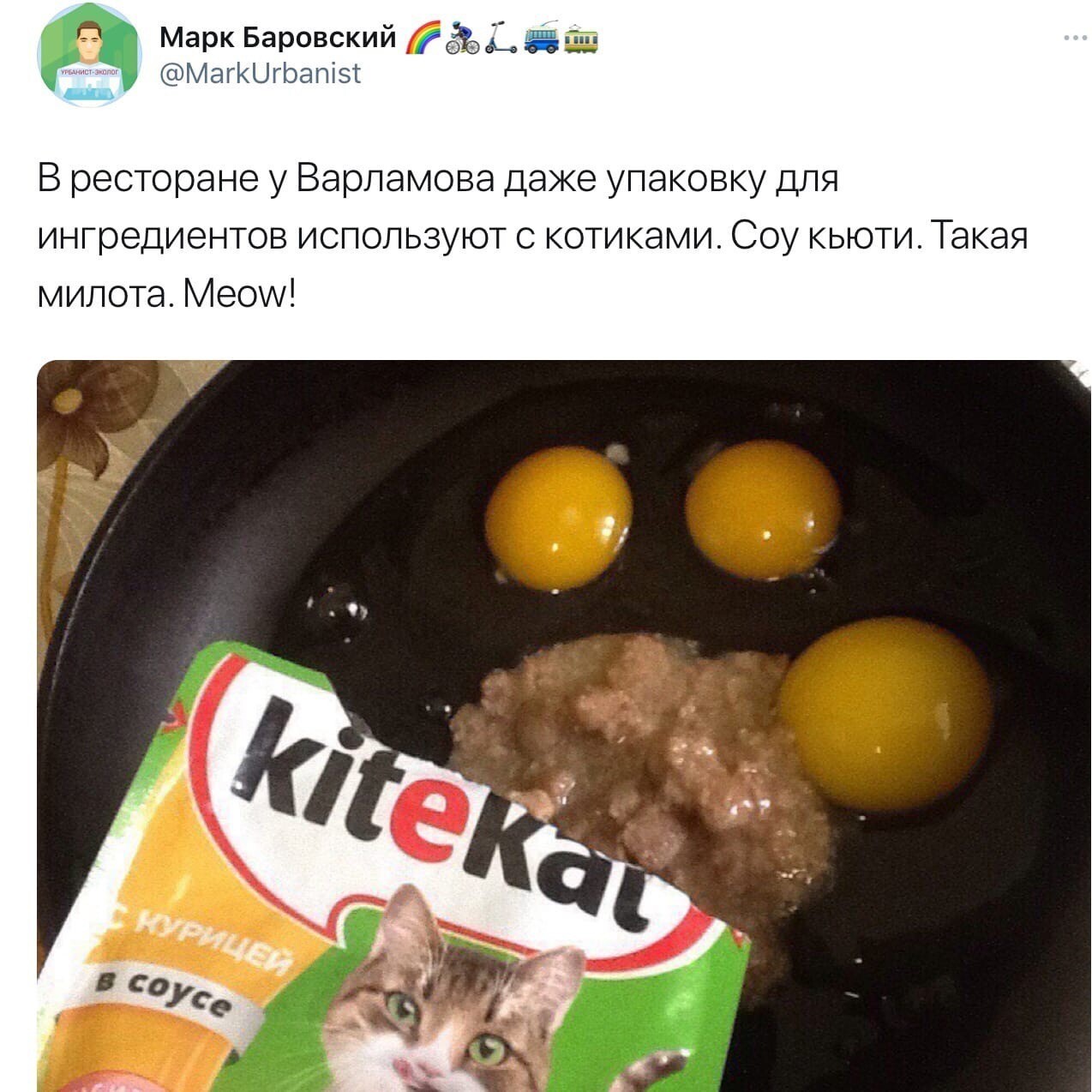Image resolution: width=1092 pixels, height=1092 pixels.
Task: Click the rainbow emoji beside the name
Action: 423,39
